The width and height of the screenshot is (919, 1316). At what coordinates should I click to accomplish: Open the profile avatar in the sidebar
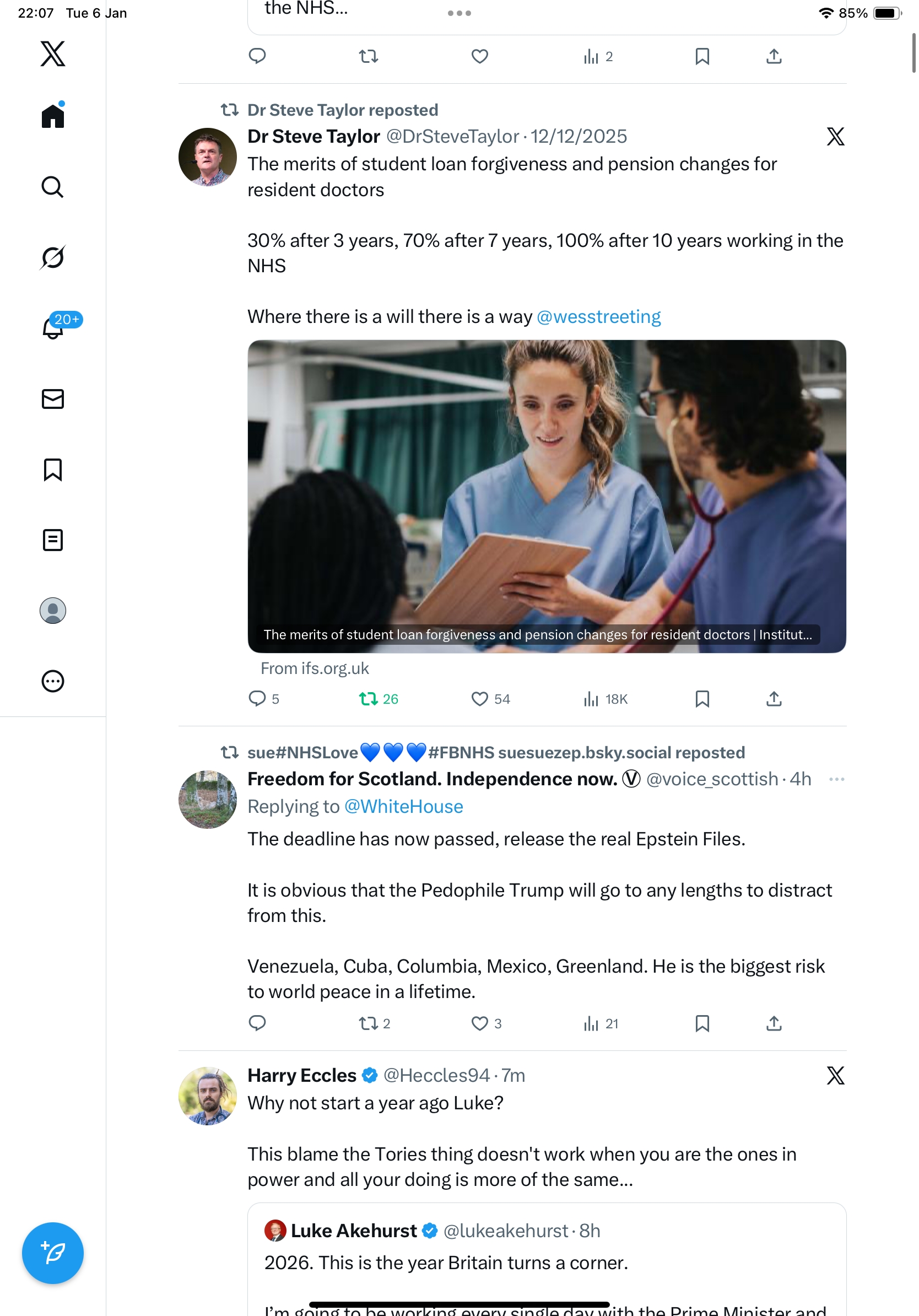click(53, 611)
